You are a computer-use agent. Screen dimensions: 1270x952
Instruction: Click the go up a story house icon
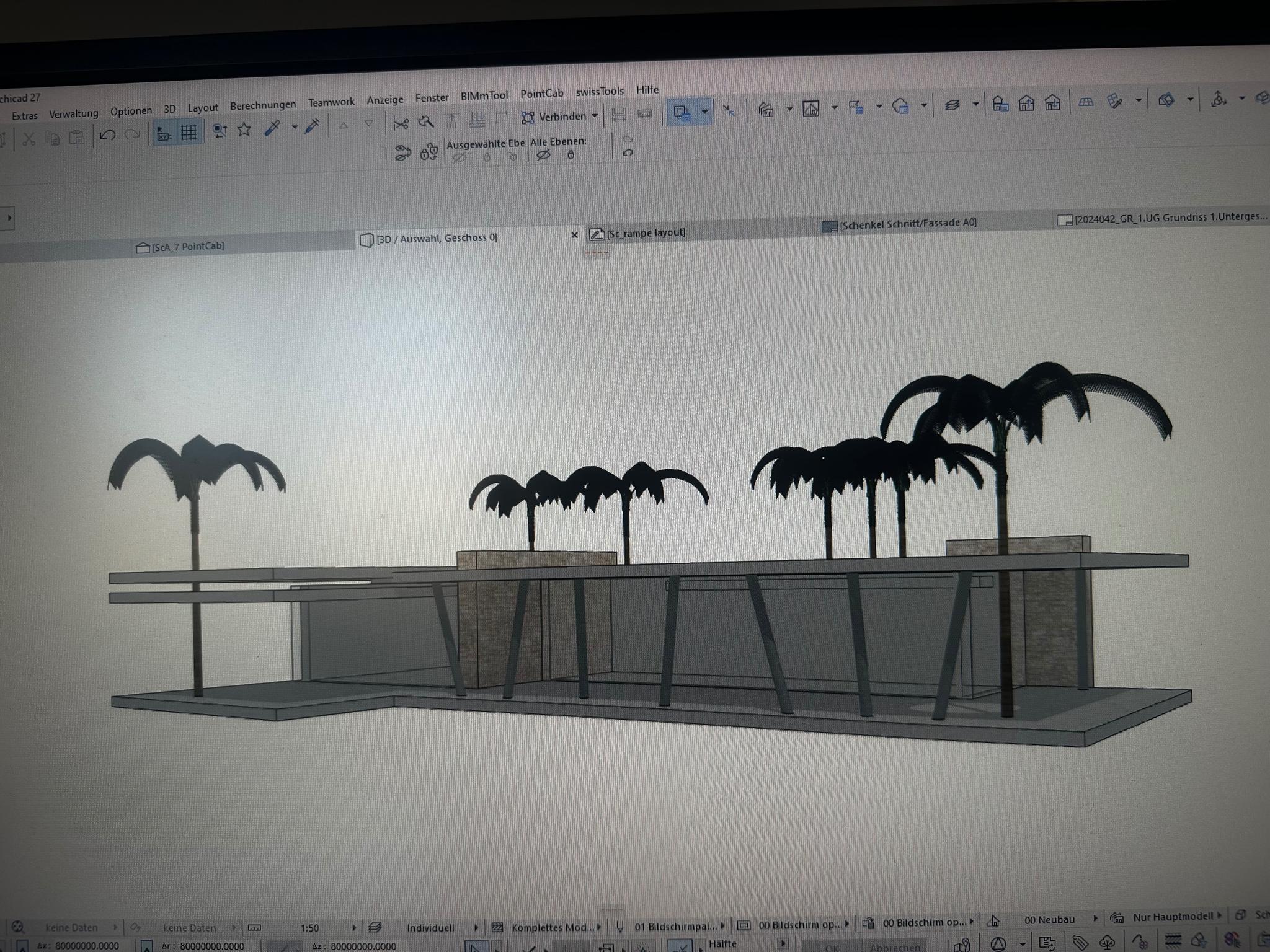coord(1026,103)
